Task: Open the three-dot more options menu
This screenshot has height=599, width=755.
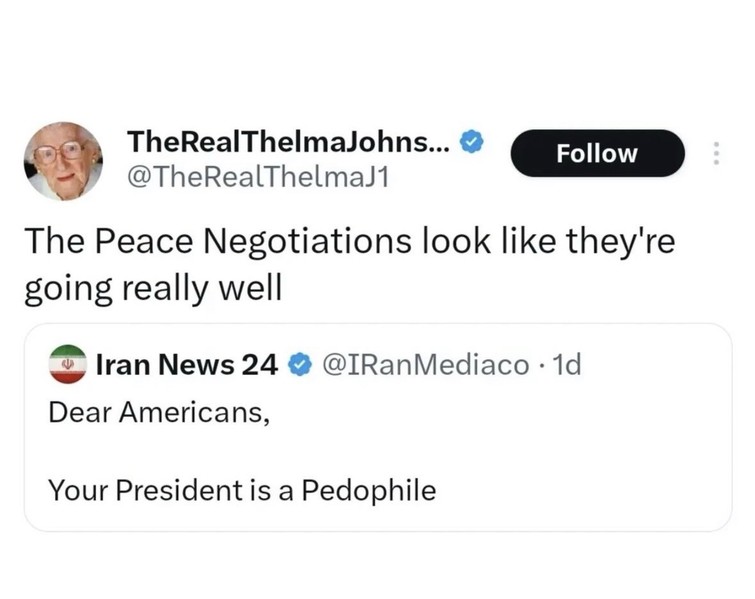Action: pyautogui.click(x=715, y=153)
